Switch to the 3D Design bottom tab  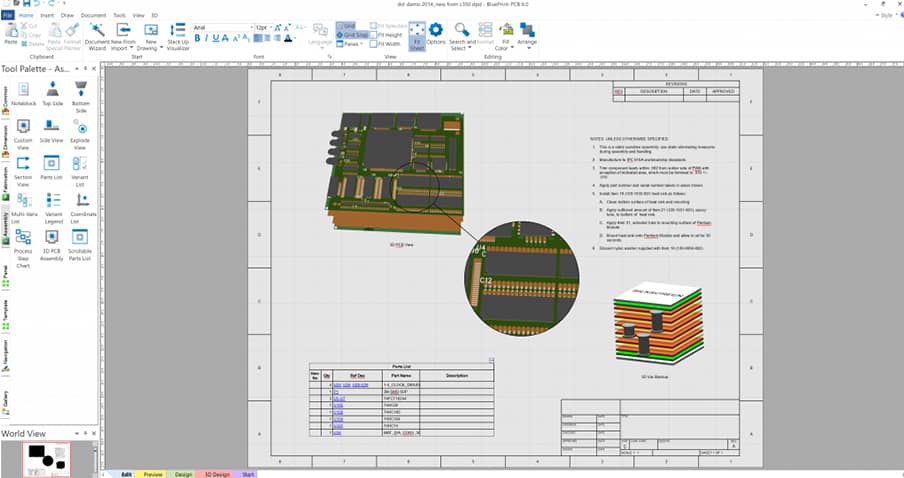coord(215,474)
